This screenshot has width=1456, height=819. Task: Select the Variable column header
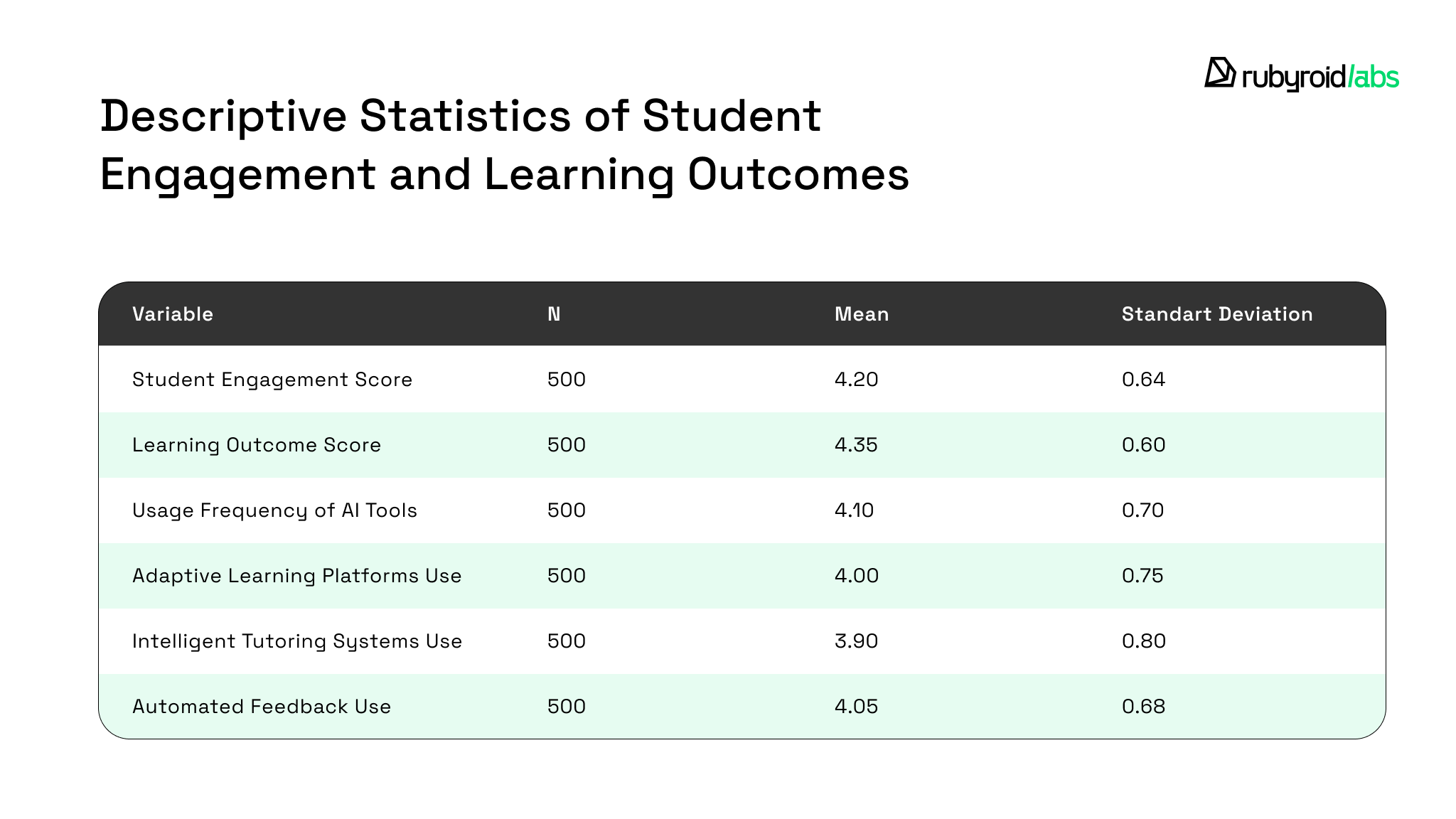(173, 314)
